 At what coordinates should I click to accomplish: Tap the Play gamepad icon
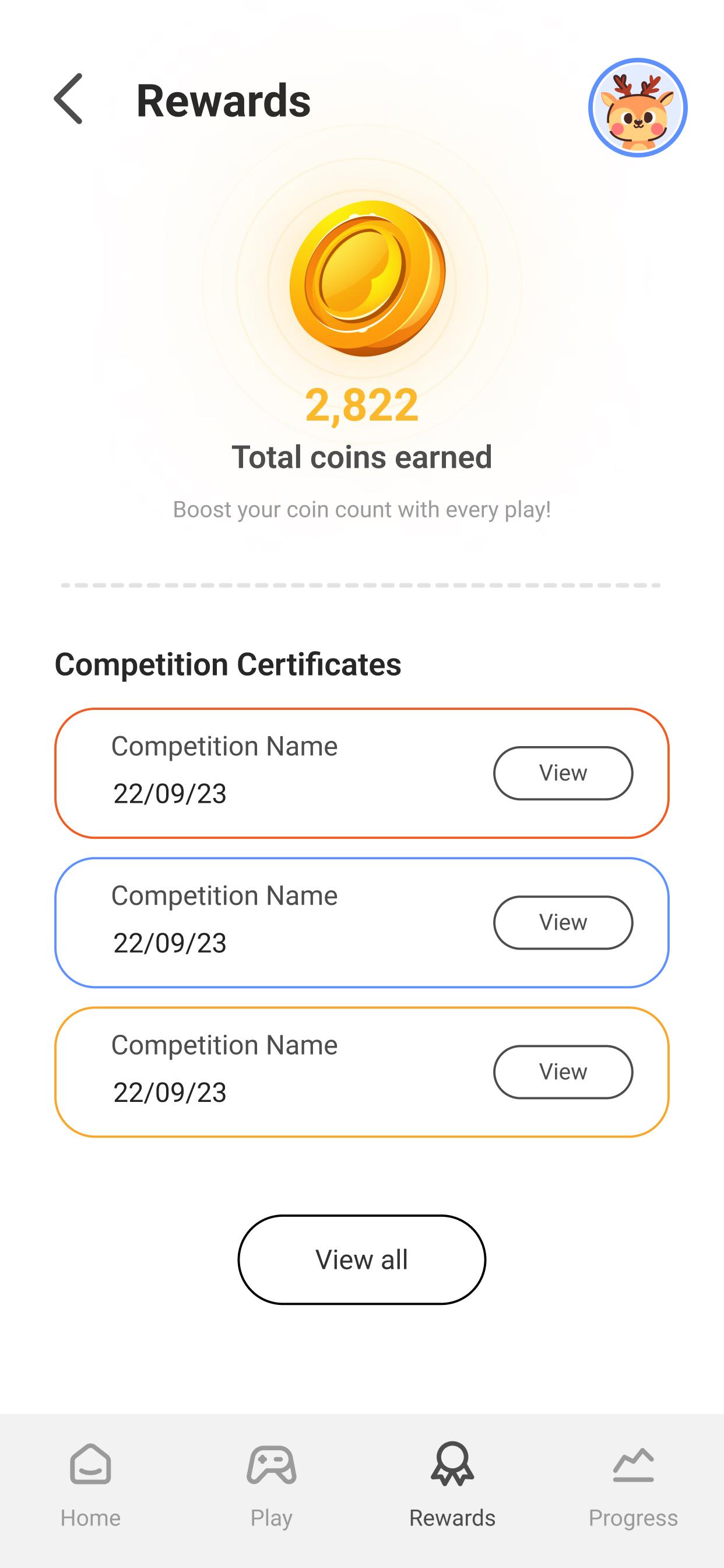click(271, 1465)
